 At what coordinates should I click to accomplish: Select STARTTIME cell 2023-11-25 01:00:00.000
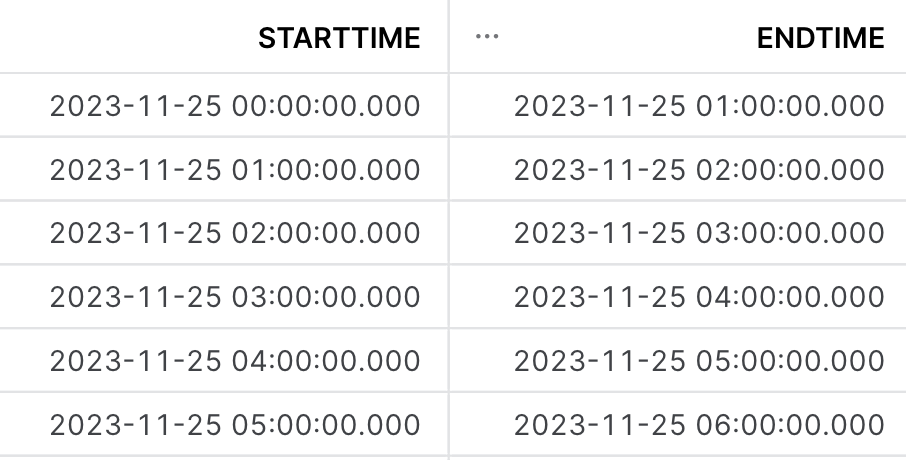[224, 169]
